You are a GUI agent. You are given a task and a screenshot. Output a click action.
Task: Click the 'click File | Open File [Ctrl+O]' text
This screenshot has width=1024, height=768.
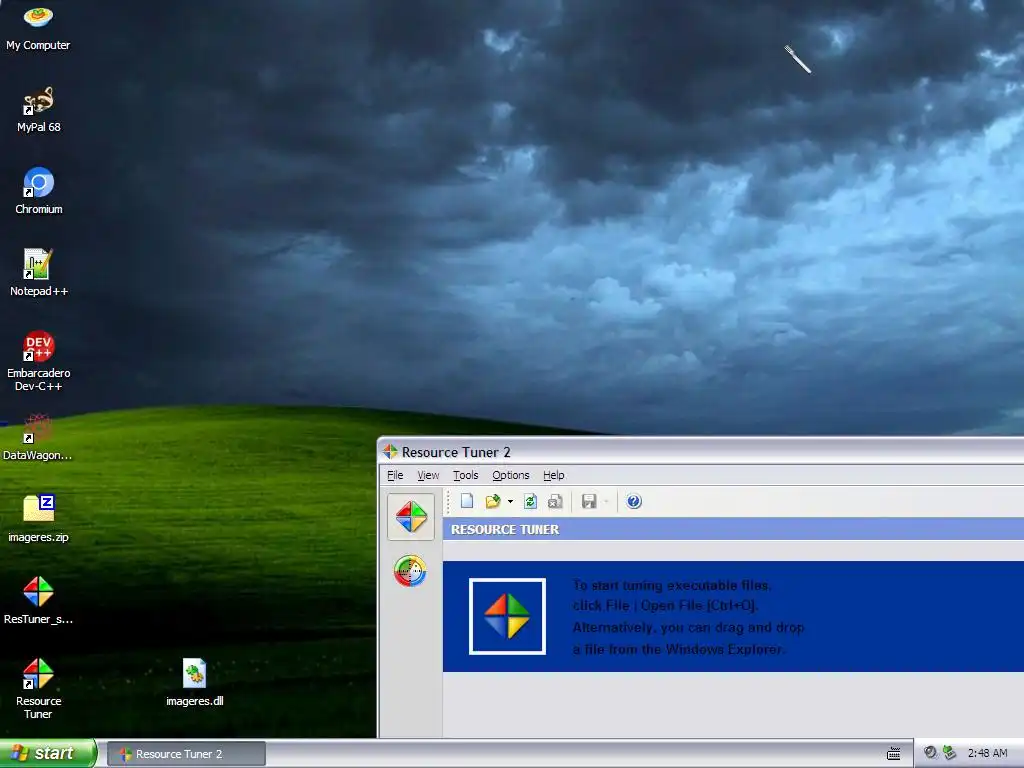[665, 605]
